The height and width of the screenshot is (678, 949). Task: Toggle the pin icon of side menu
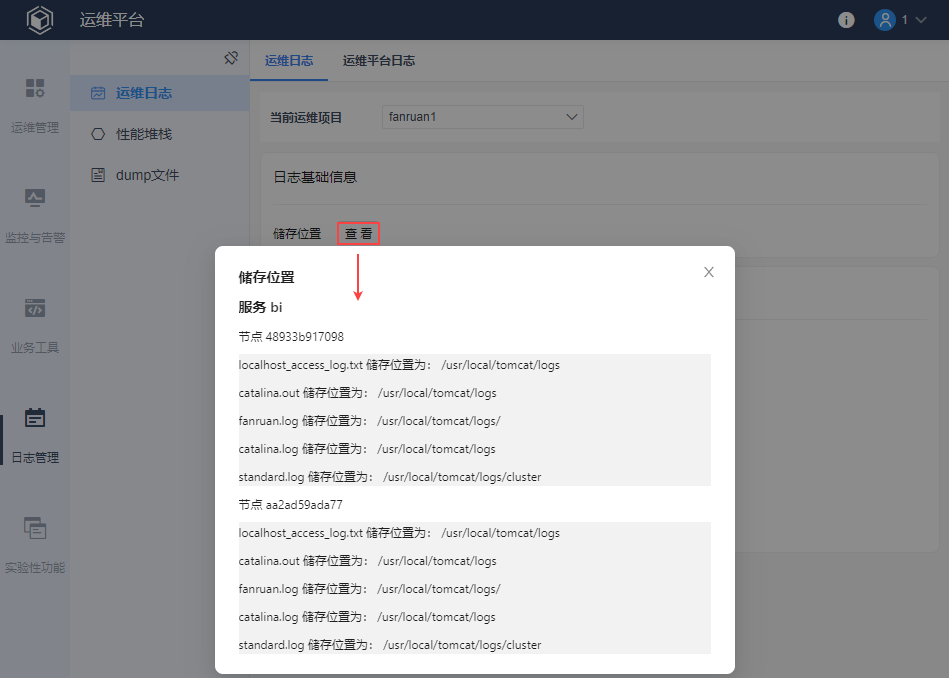tap(231, 58)
